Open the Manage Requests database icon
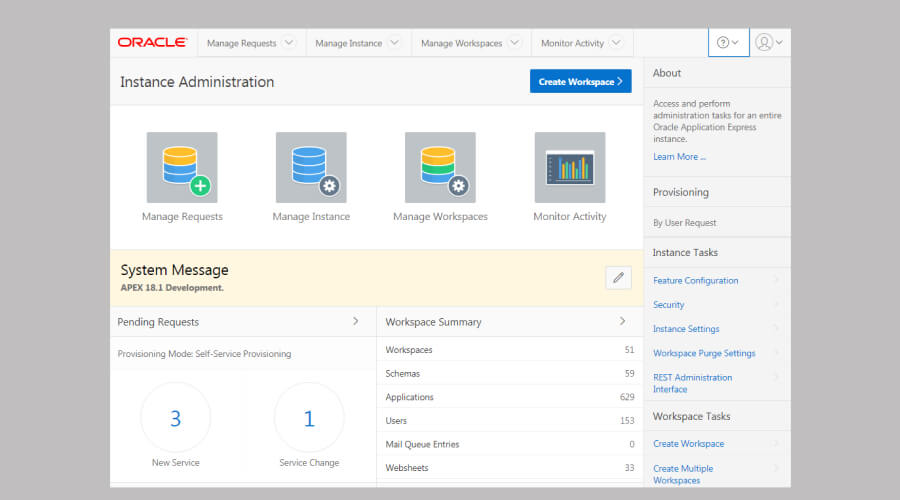 coord(182,167)
